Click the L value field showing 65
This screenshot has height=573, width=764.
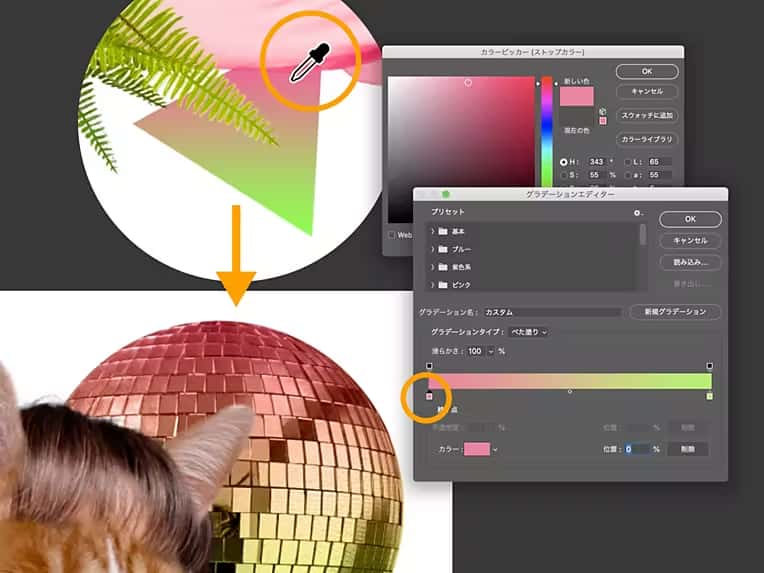[x=660, y=162]
